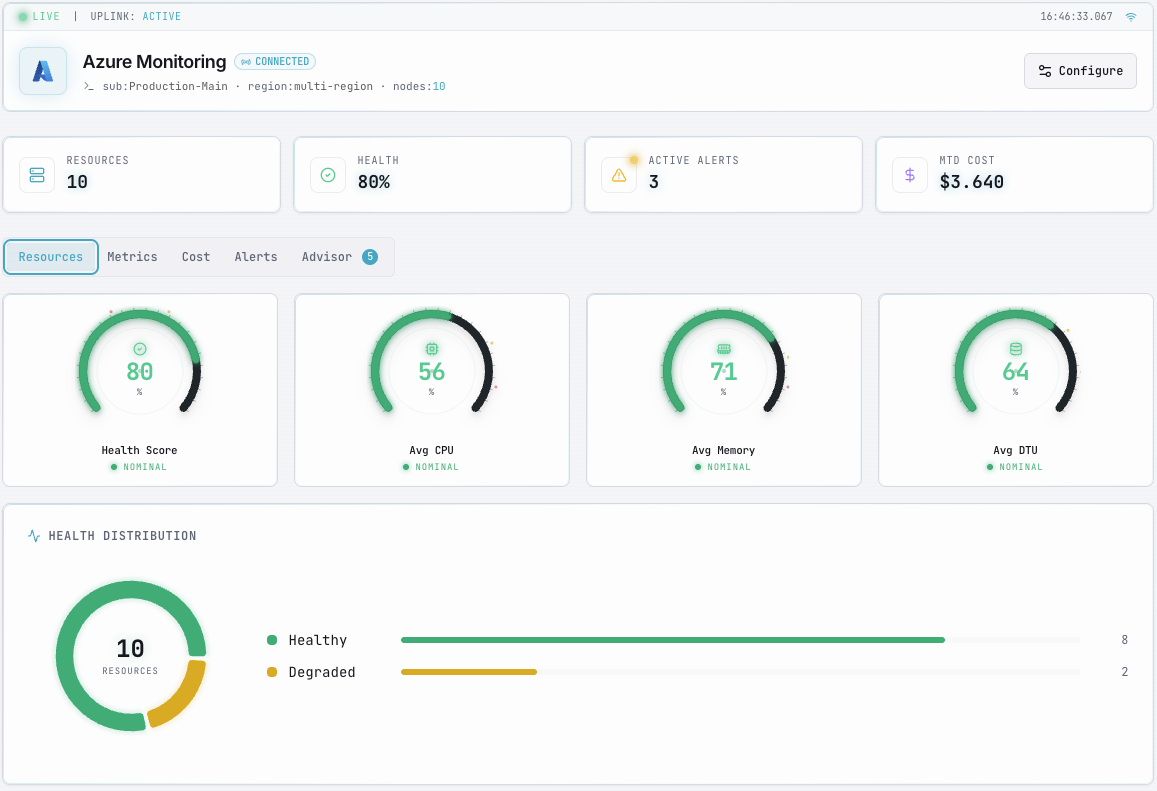Select the Alerts tab

click(x=256, y=257)
